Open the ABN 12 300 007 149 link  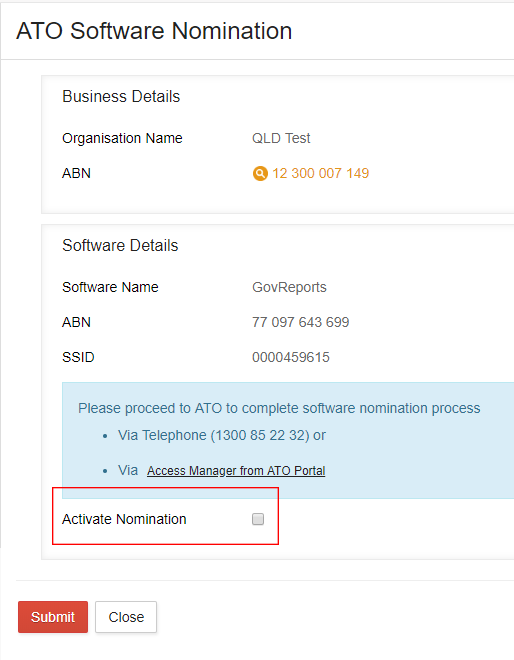tap(320, 173)
